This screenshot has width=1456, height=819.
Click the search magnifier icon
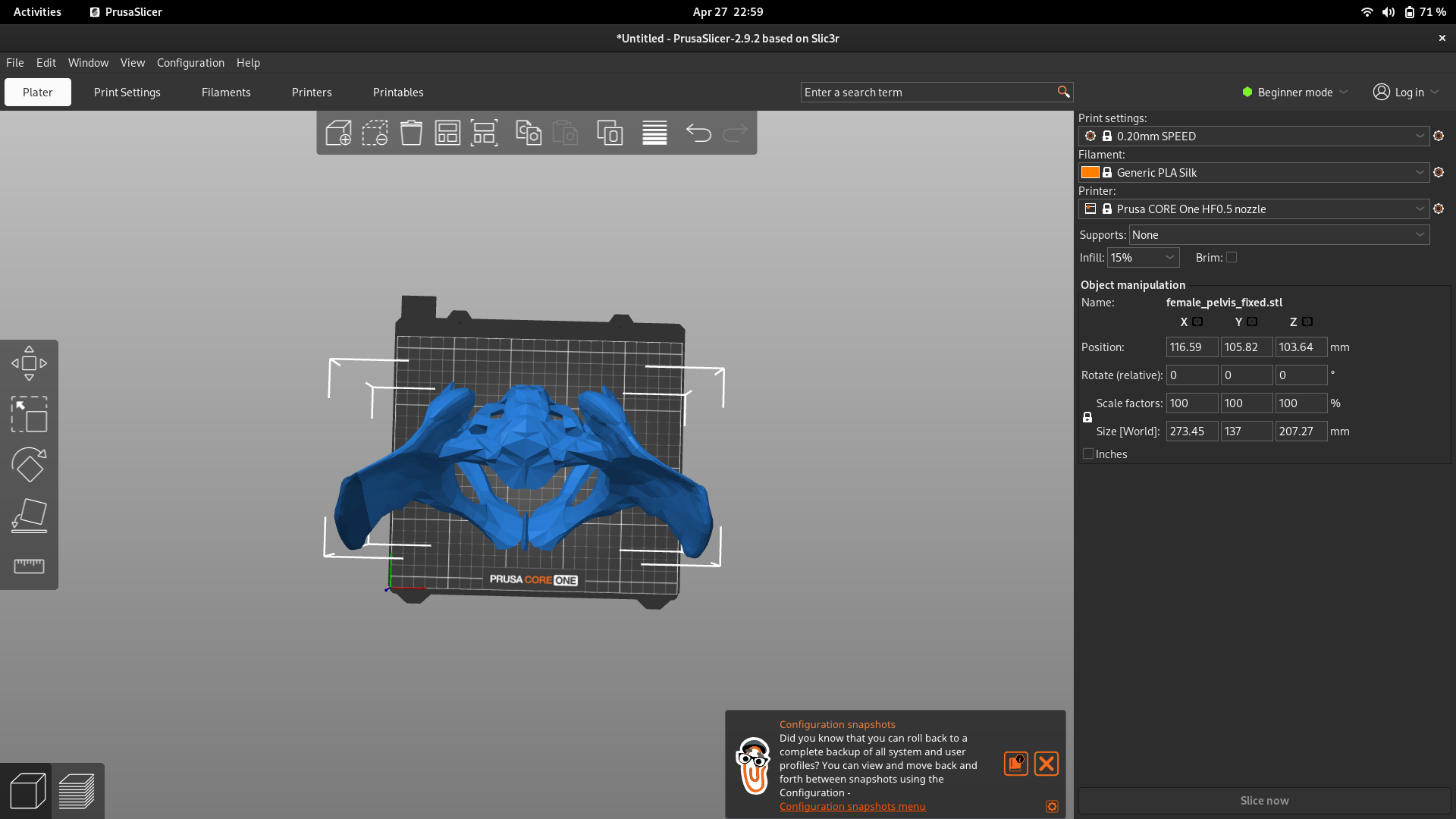click(1063, 92)
